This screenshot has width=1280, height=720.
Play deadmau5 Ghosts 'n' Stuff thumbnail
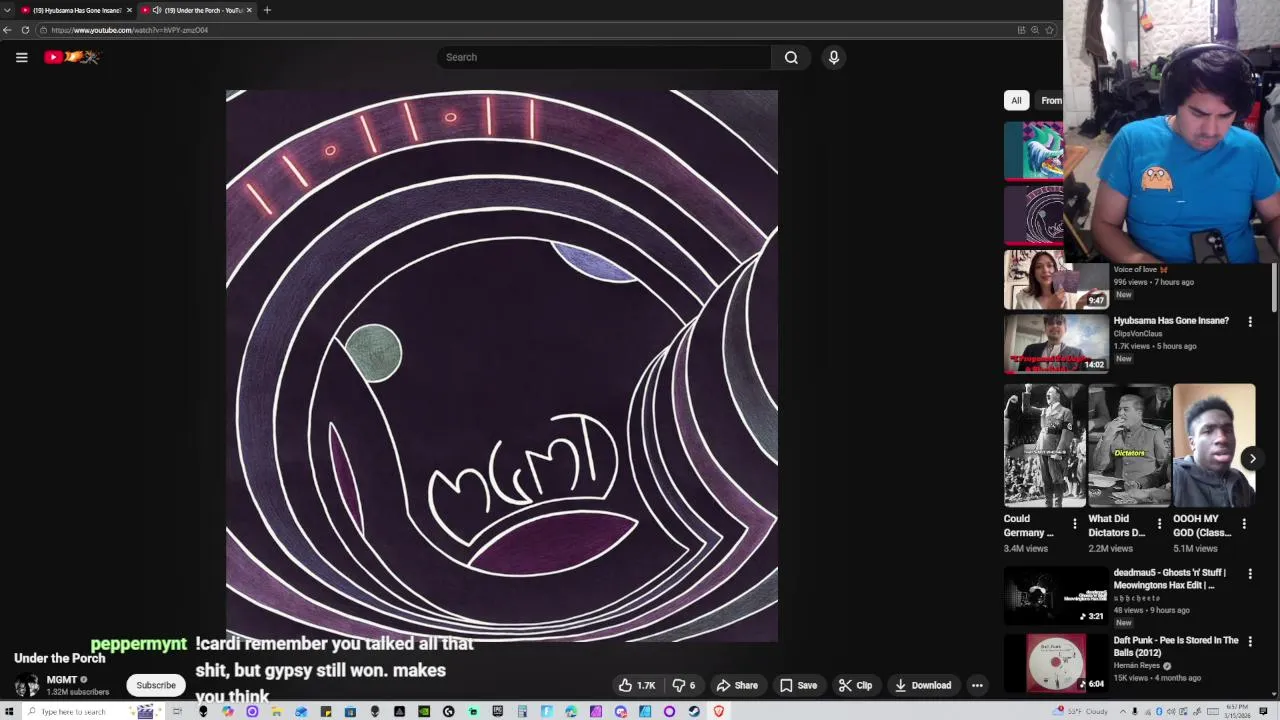[x=1056, y=595]
